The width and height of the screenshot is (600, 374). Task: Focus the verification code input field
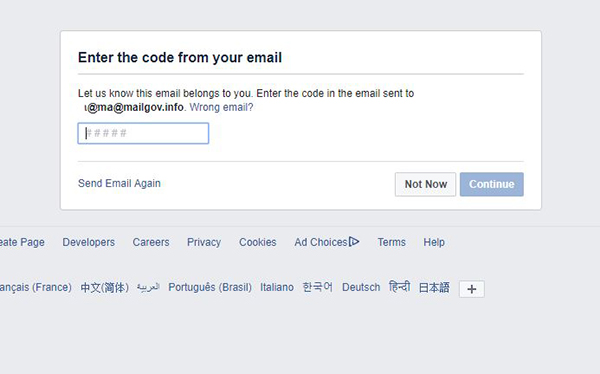(x=143, y=133)
